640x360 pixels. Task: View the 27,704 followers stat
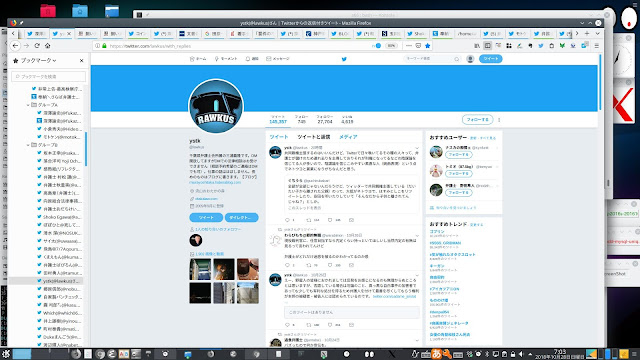pyautogui.click(x=324, y=119)
